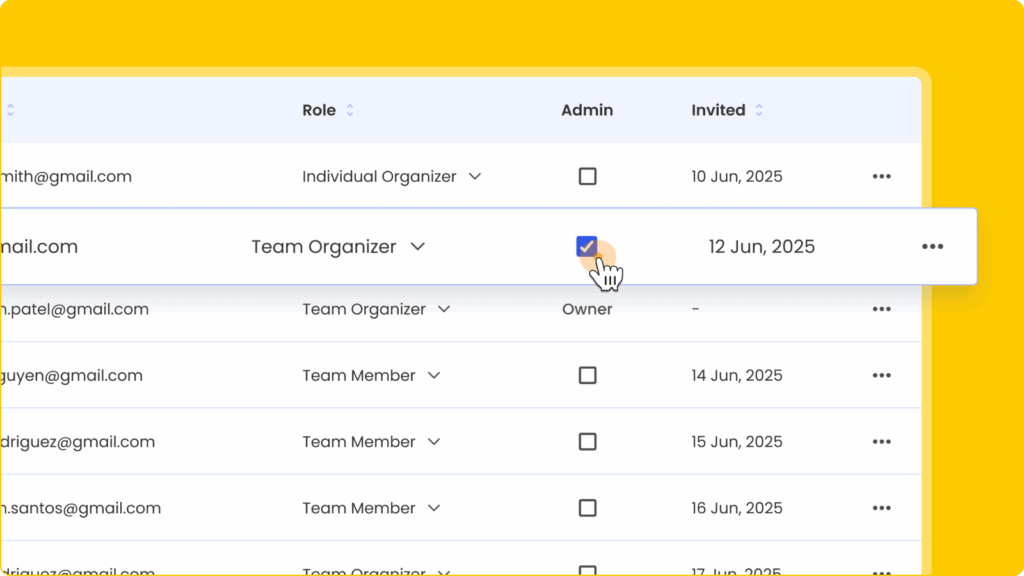The height and width of the screenshot is (576, 1024).
Task: Click the Admin column header
Action: tap(587, 110)
